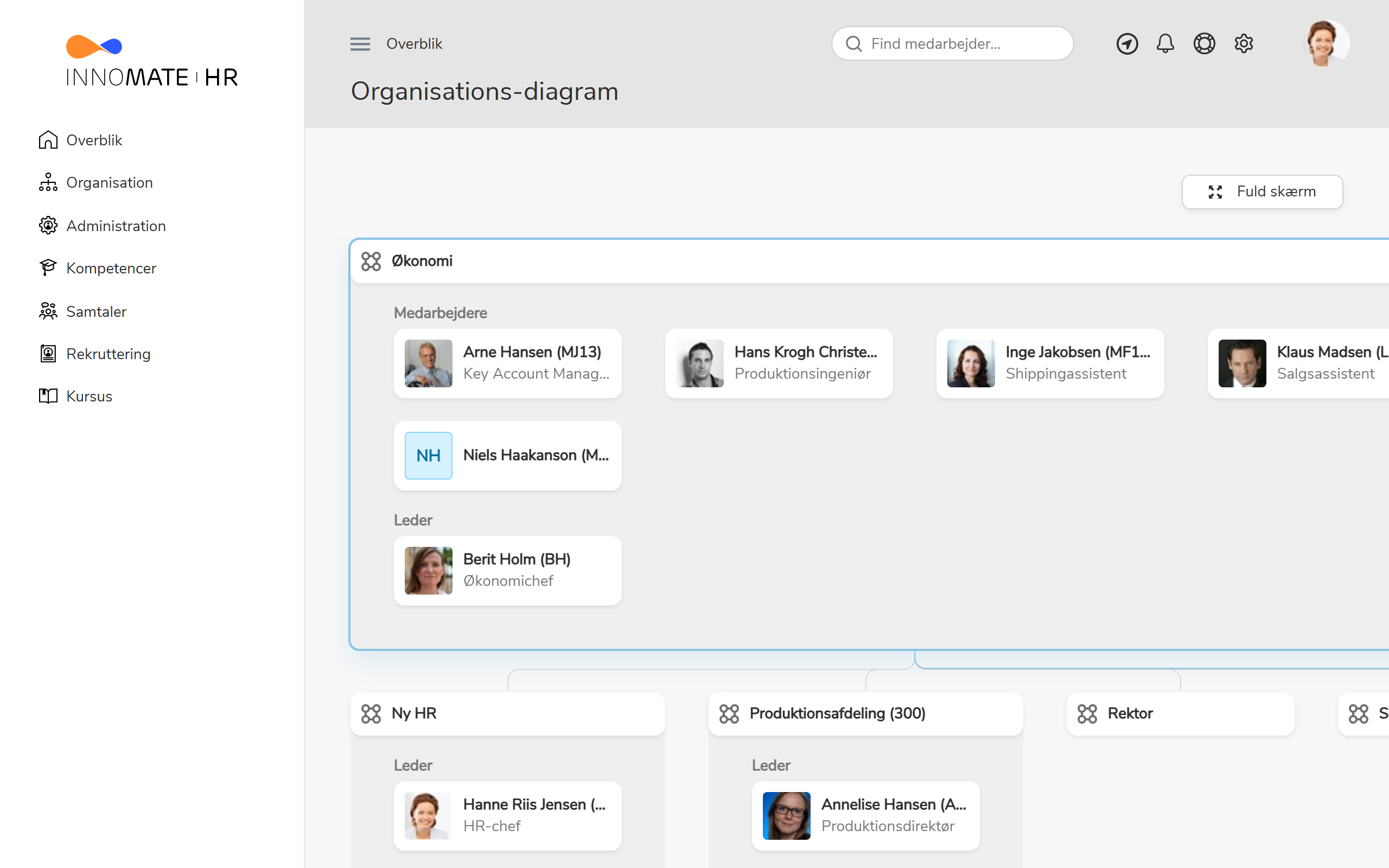Select the Ny HR department header

[507, 713]
